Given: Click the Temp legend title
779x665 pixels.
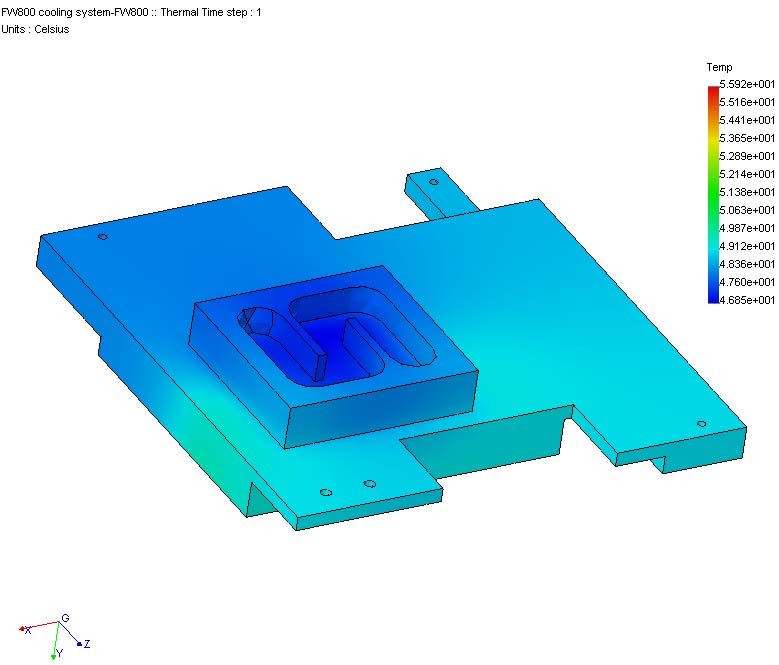Looking at the screenshot, I should (x=719, y=67).
